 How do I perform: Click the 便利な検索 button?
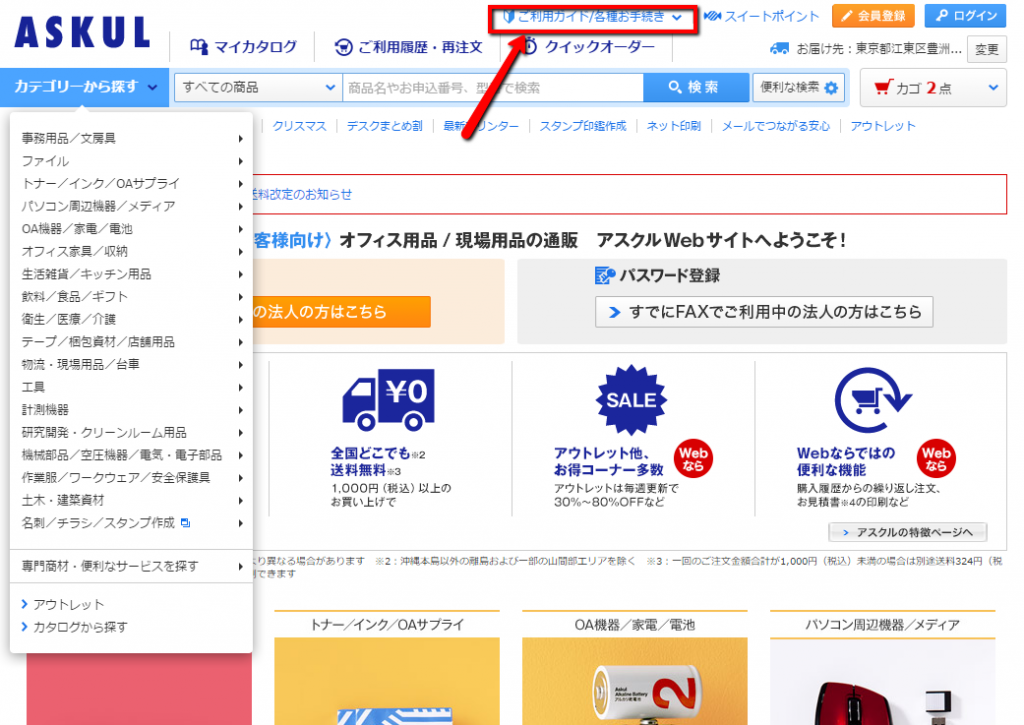click(798, 88)
